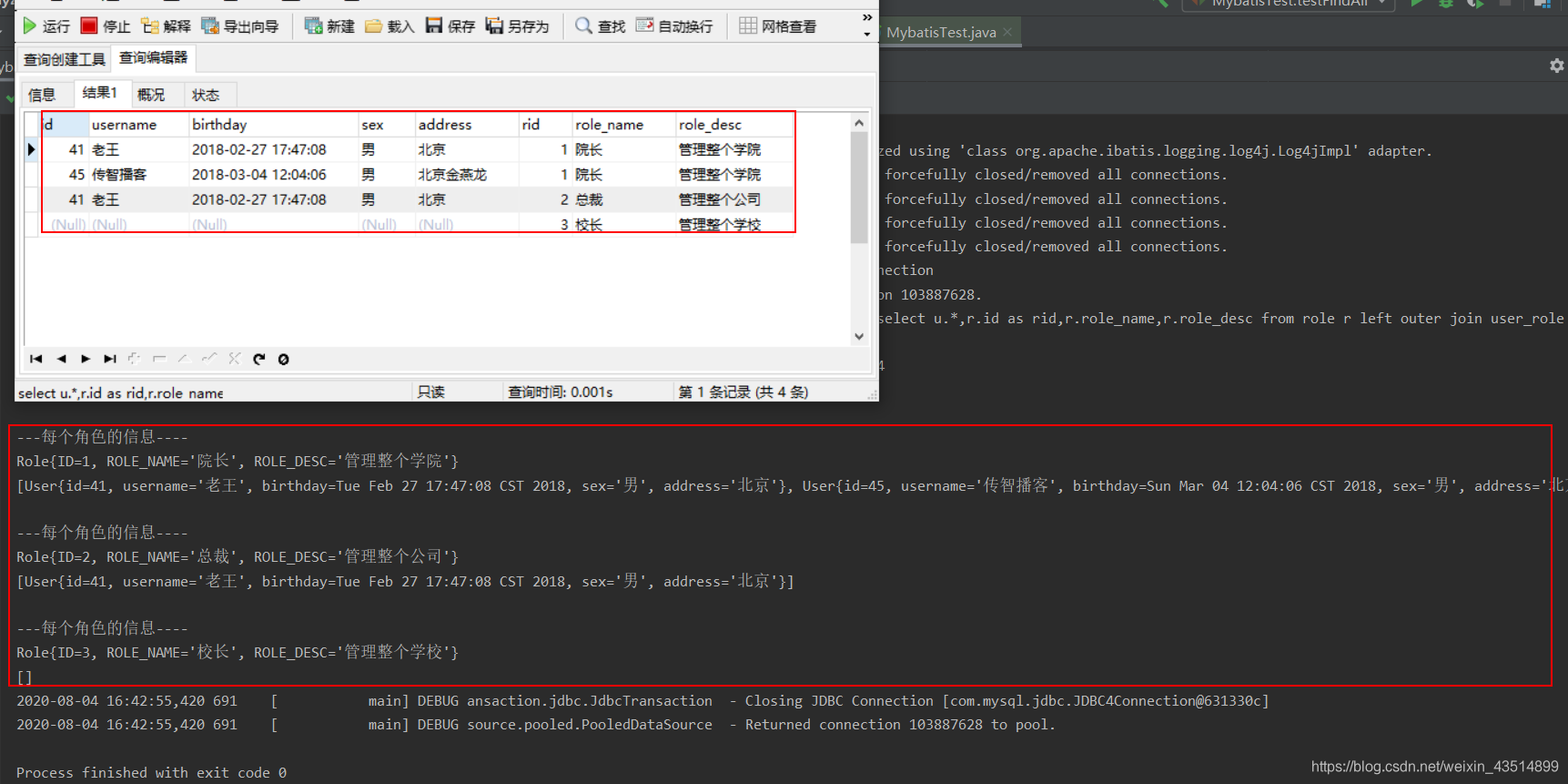Click the refresh results icon
Viewport: 1568px width, 784px height.
259,359
